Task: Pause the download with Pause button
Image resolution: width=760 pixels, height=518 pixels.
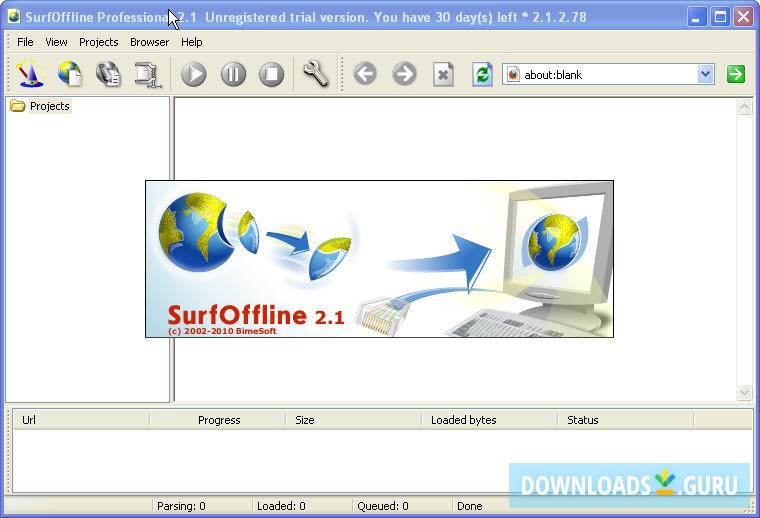Action: click(x=233, y=74)
